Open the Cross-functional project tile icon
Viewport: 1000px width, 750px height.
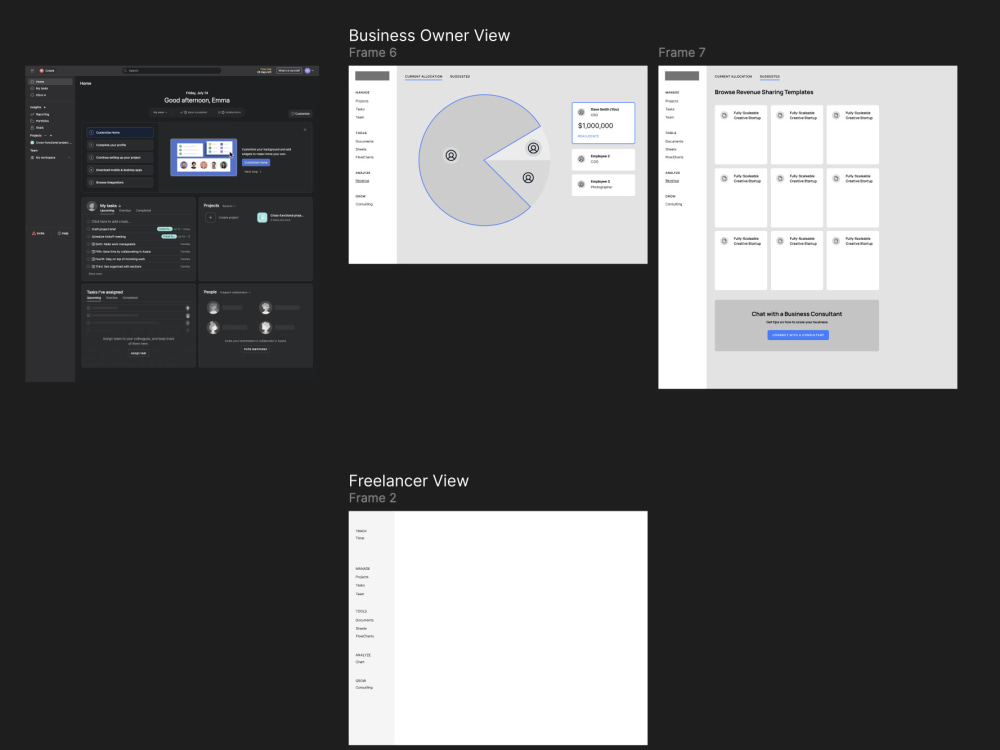point(261,217)
